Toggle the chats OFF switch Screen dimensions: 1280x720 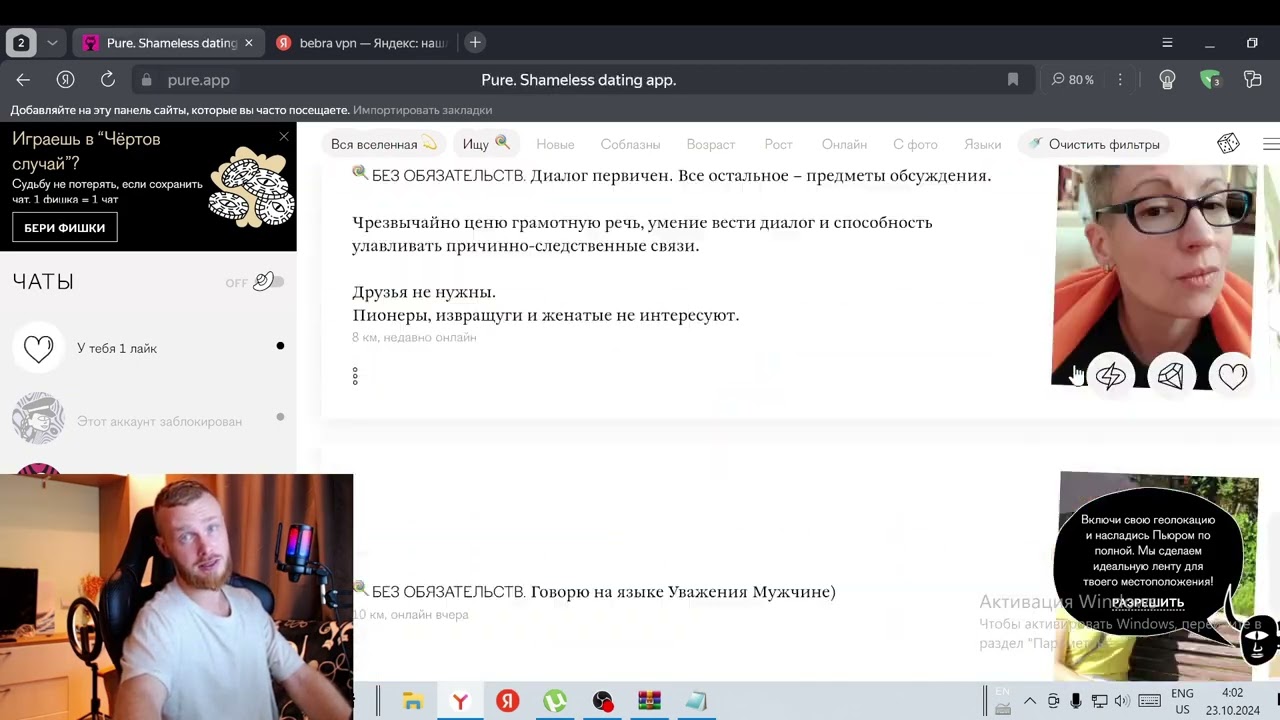(x=268, y=282)
